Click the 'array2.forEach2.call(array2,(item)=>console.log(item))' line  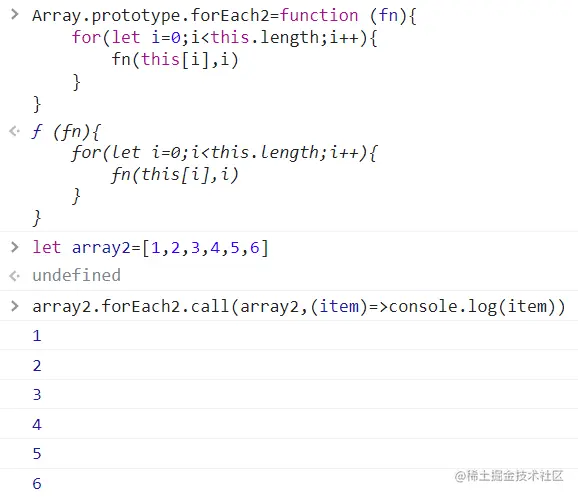click(x=299, y=307)
